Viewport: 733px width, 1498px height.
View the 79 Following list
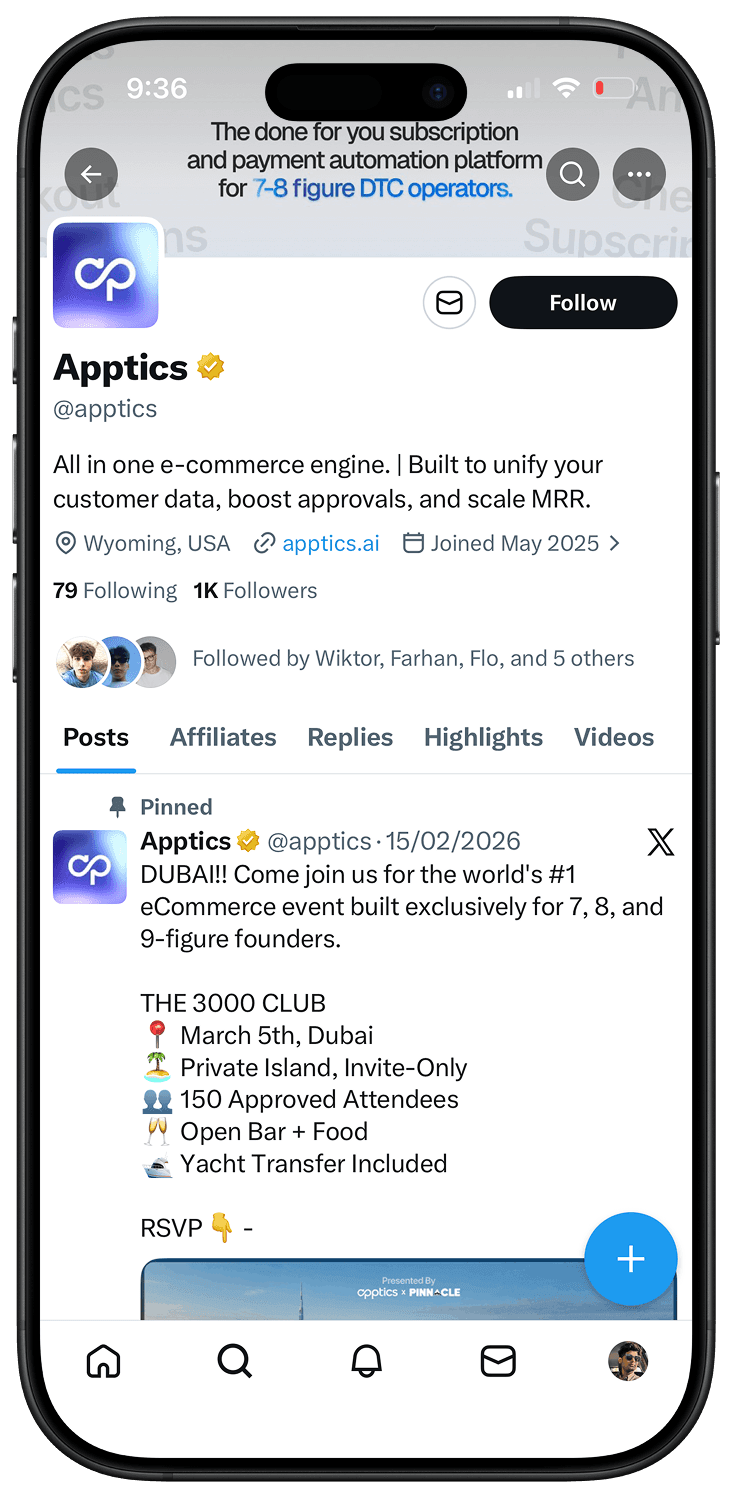point(115,591)
